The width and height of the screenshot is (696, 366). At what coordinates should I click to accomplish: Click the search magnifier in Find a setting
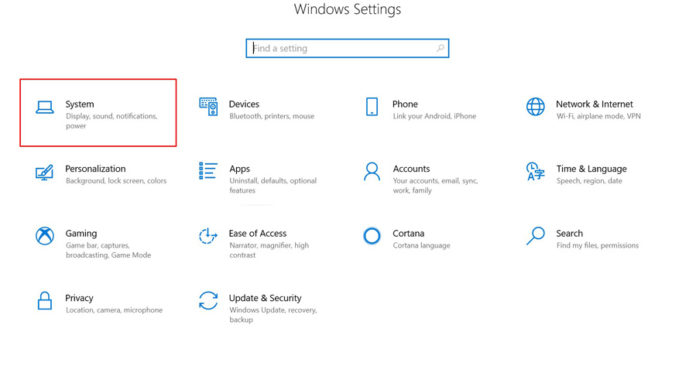click(x=440, y=48)
